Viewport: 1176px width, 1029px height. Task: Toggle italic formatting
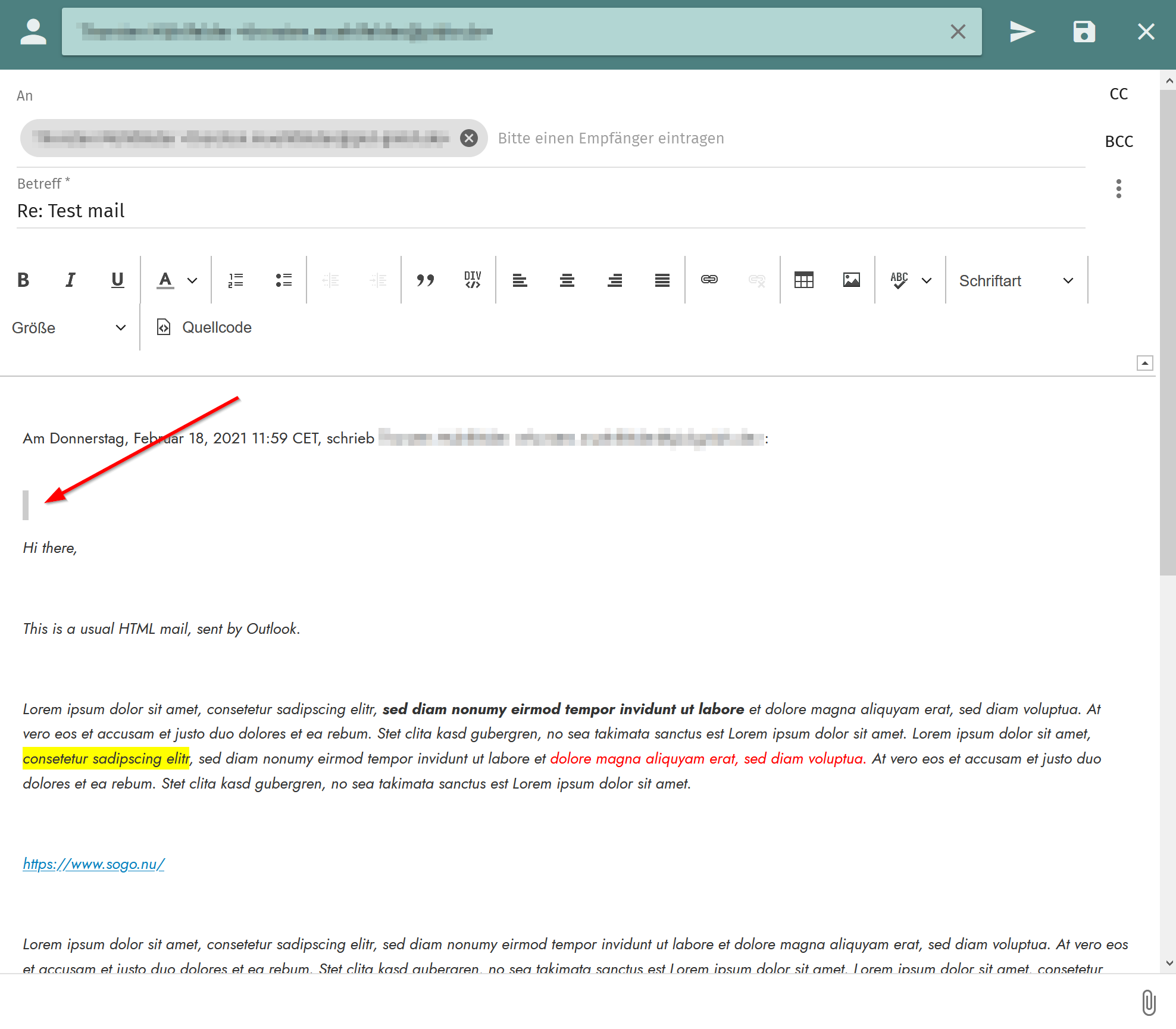click(70, 280)
